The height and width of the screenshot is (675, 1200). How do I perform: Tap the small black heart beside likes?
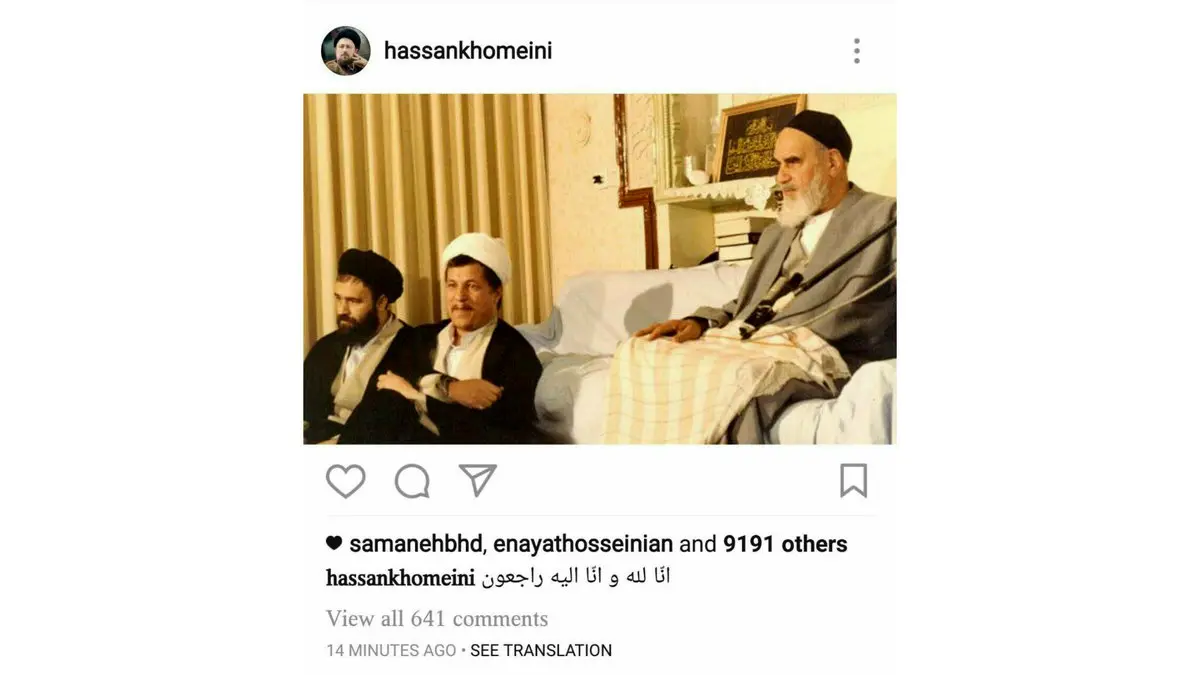pos(334,544)
